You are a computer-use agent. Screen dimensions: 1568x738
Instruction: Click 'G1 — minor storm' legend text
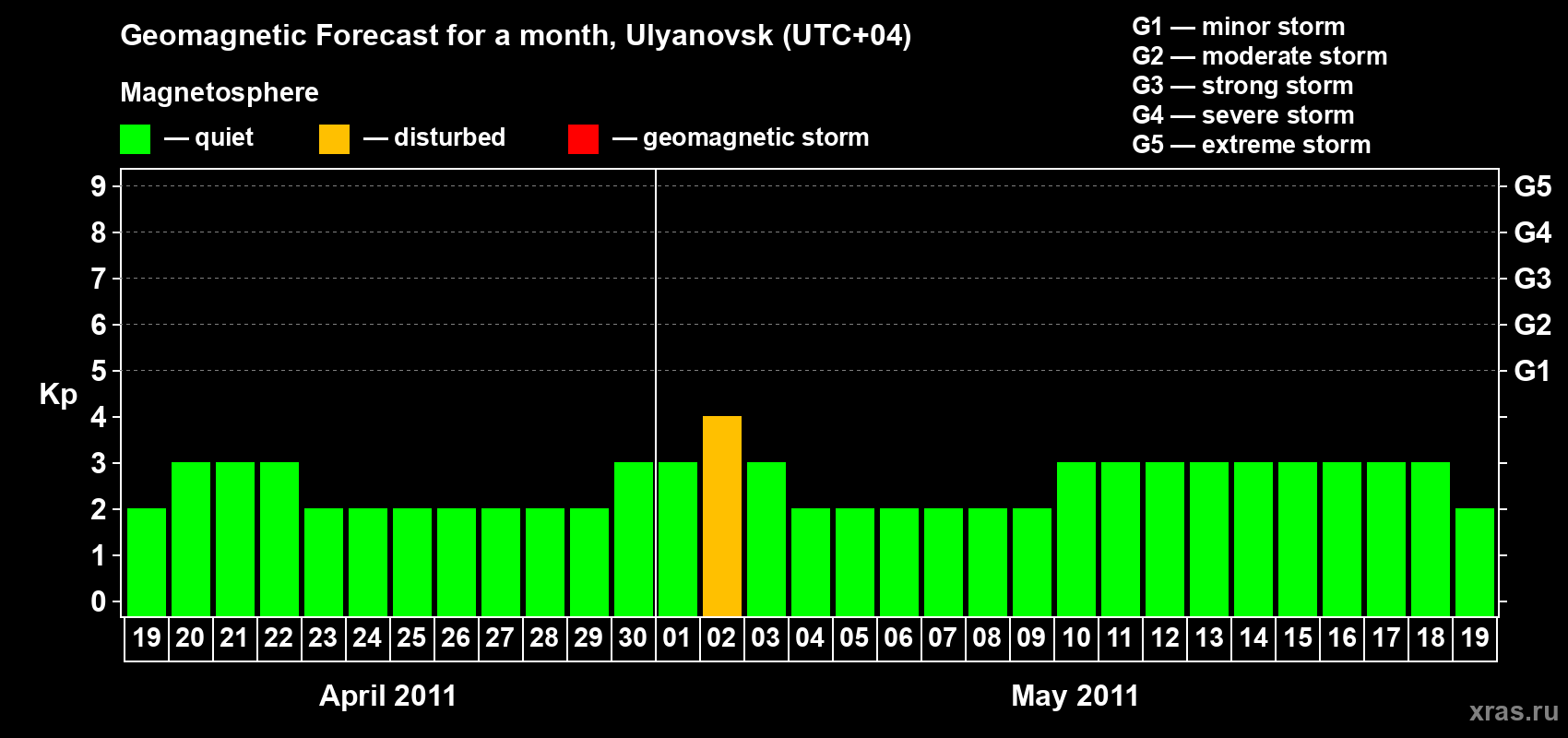pyautogui.click(x=1239, y=27)
